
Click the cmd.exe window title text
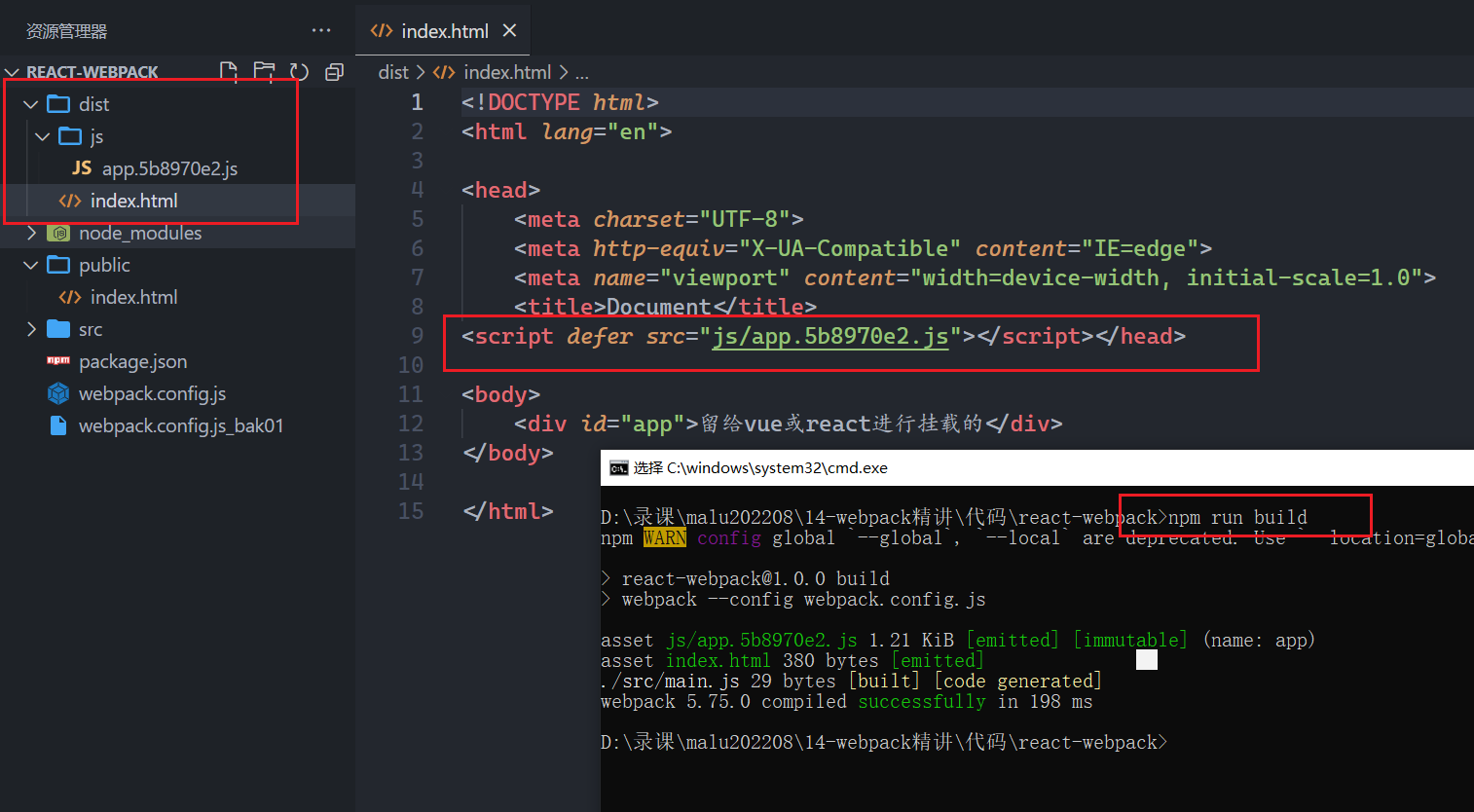coord(760,468)
